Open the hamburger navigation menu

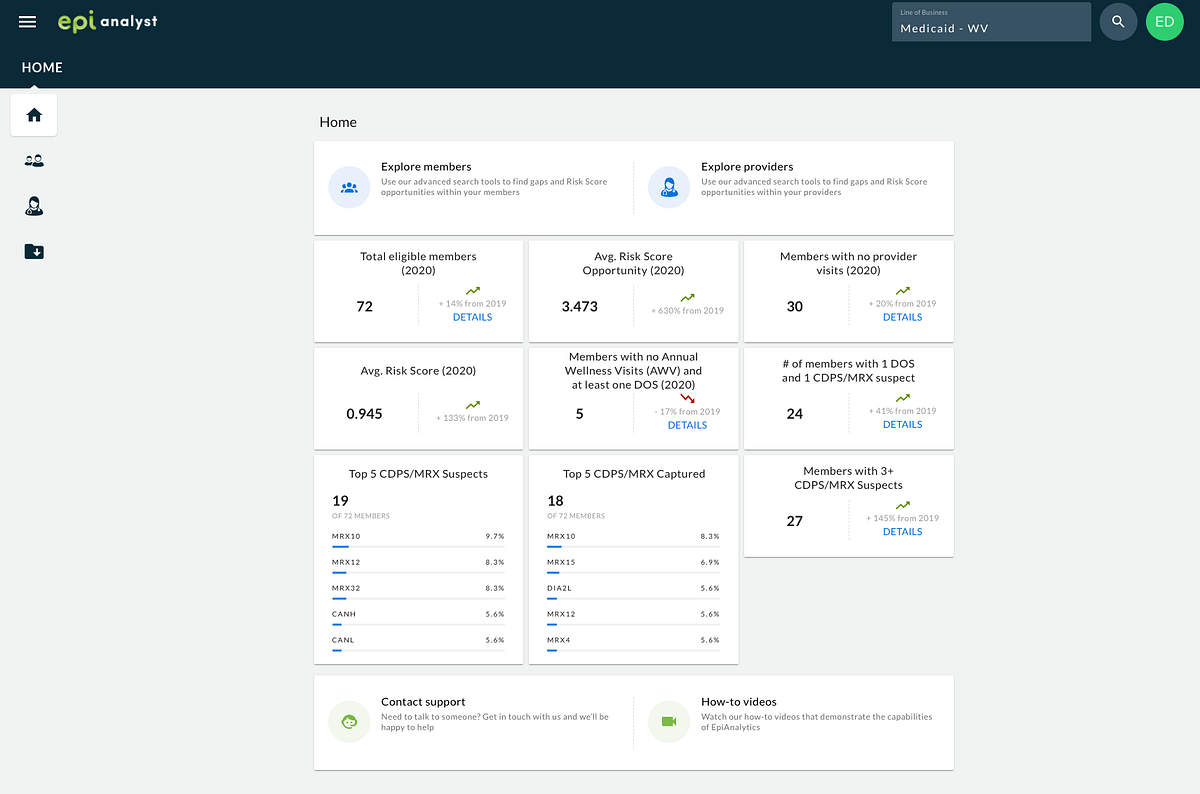[x=28, y=22]
